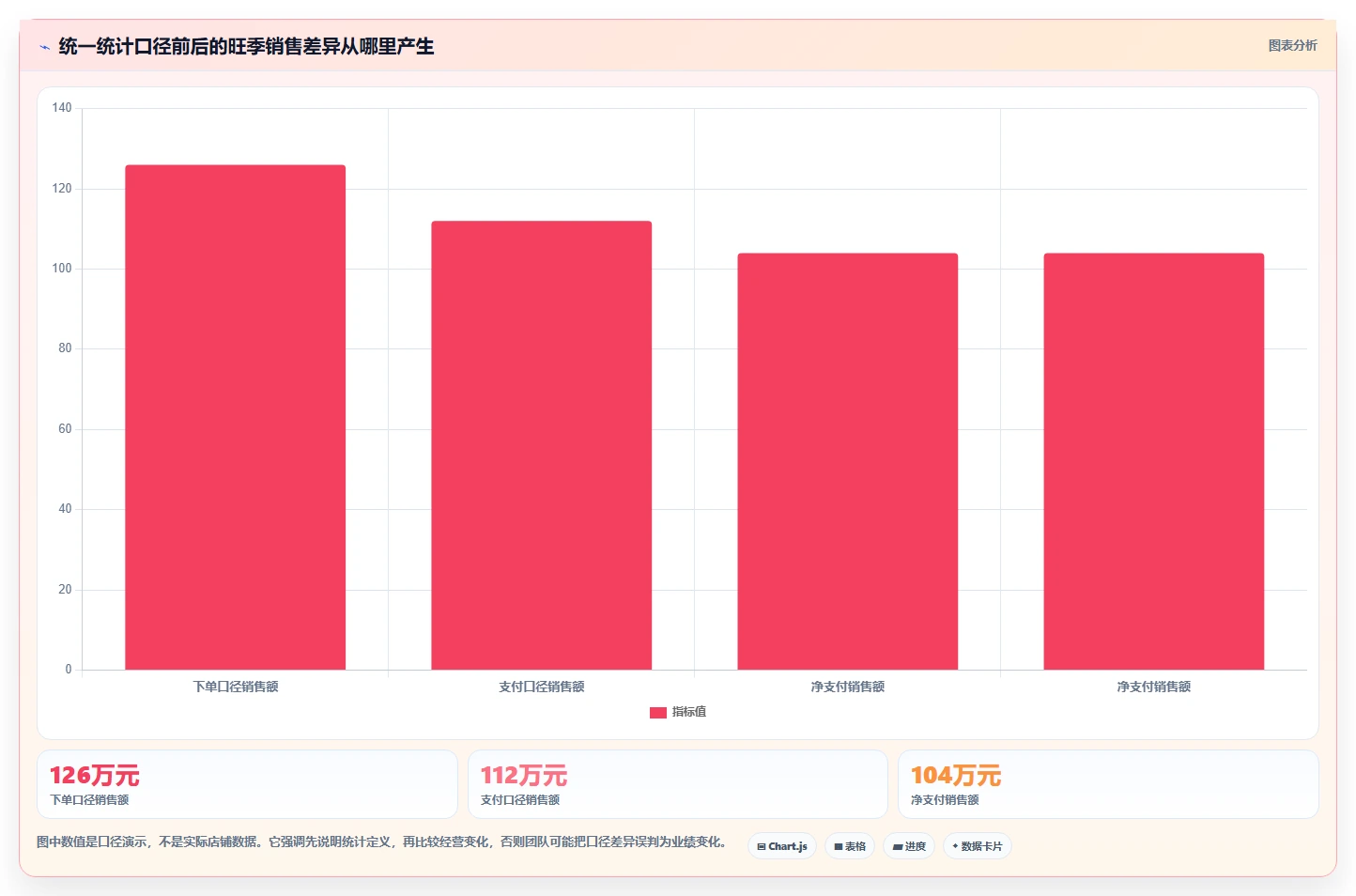Screen dimensions: 1356x896
Task: Click the 下单口径销售额 bar in the chart
Action: click(x=236, y=417)
